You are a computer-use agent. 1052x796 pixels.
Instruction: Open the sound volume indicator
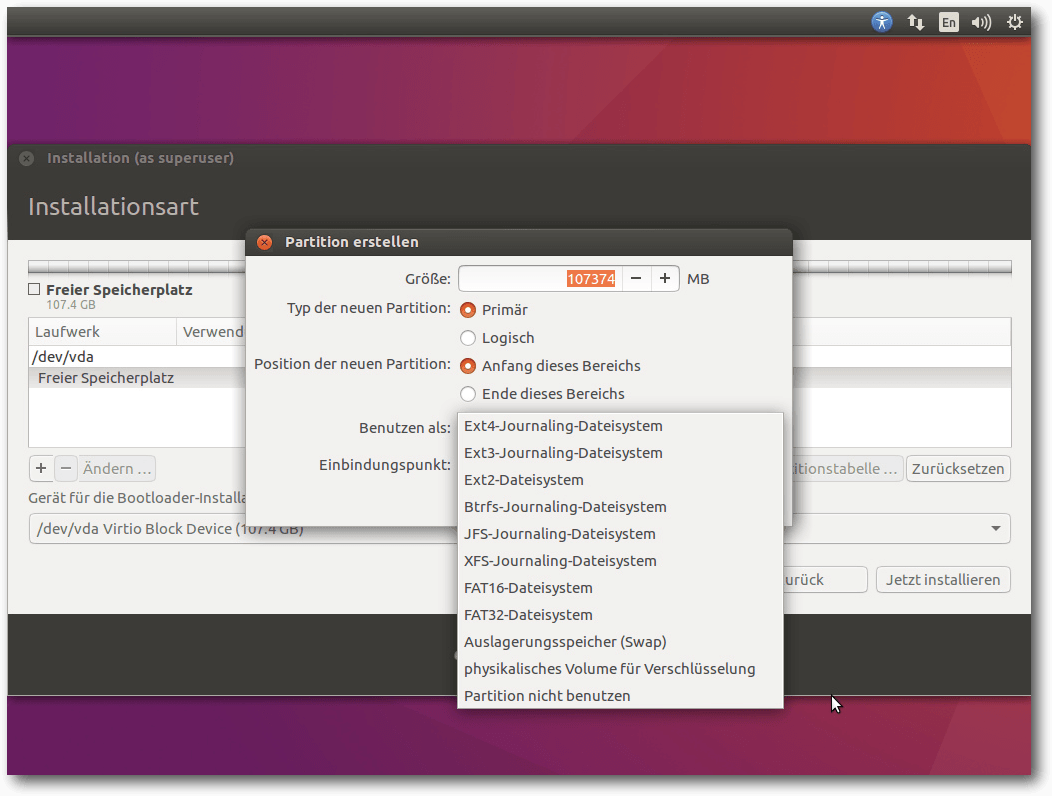981,22
